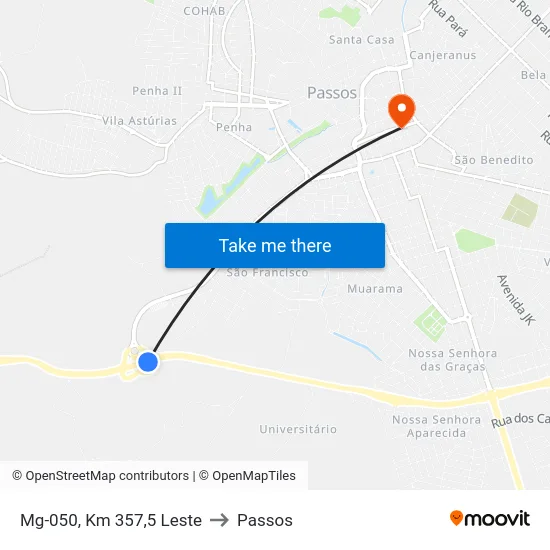Click the São Benedito neighborhood label

[x=494, y=160]
